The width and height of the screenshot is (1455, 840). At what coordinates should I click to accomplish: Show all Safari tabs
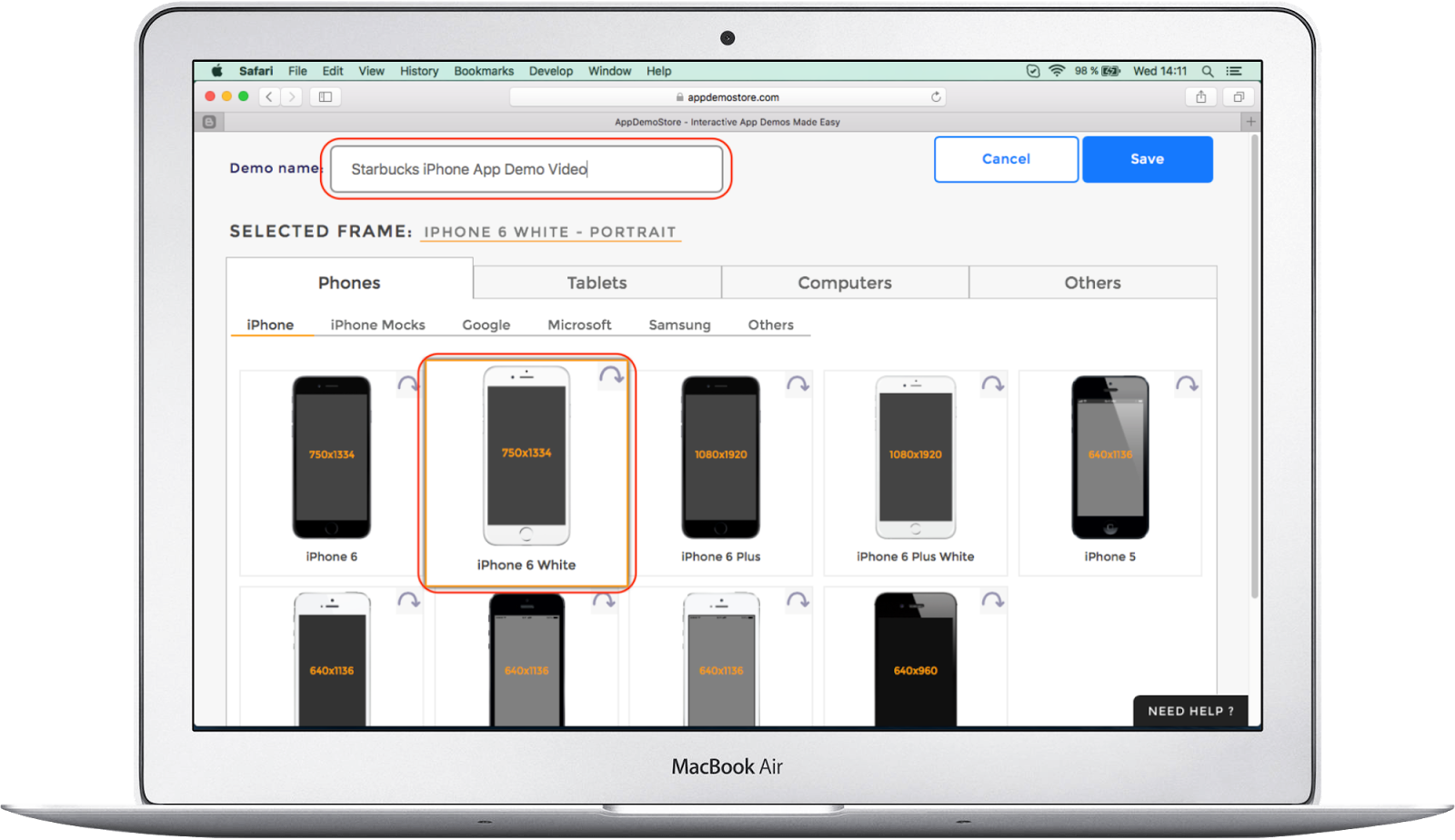tap(1239, 96)
